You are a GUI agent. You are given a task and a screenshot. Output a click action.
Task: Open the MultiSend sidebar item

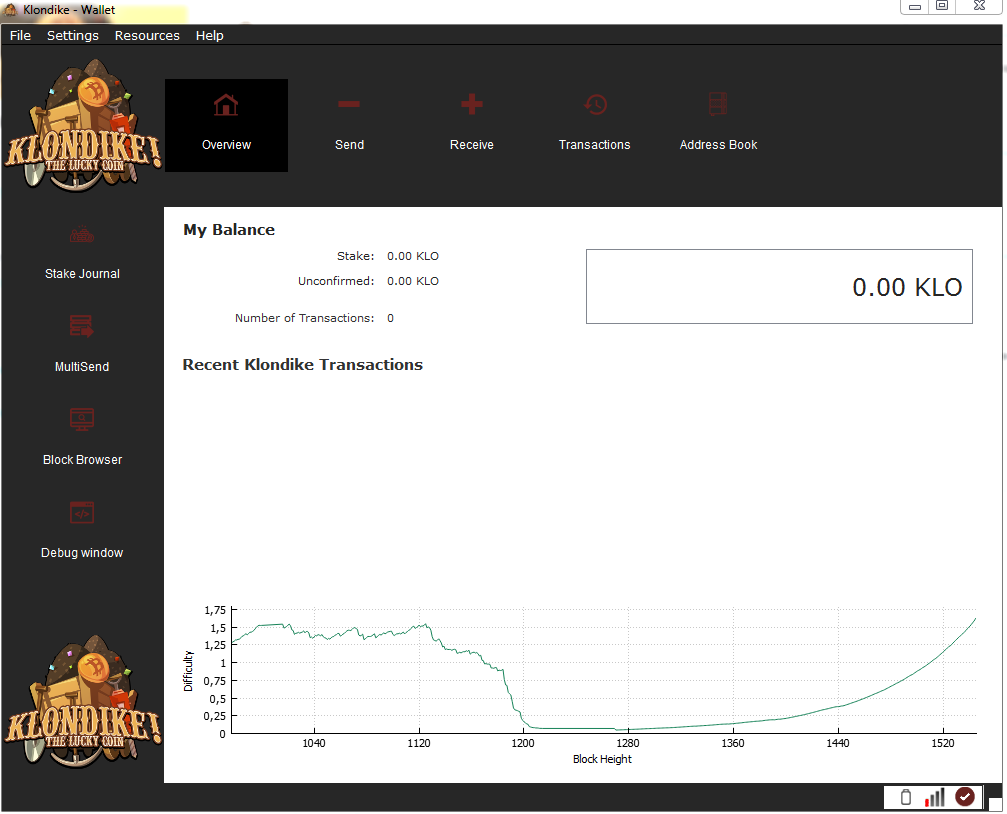tap(82, 346)
